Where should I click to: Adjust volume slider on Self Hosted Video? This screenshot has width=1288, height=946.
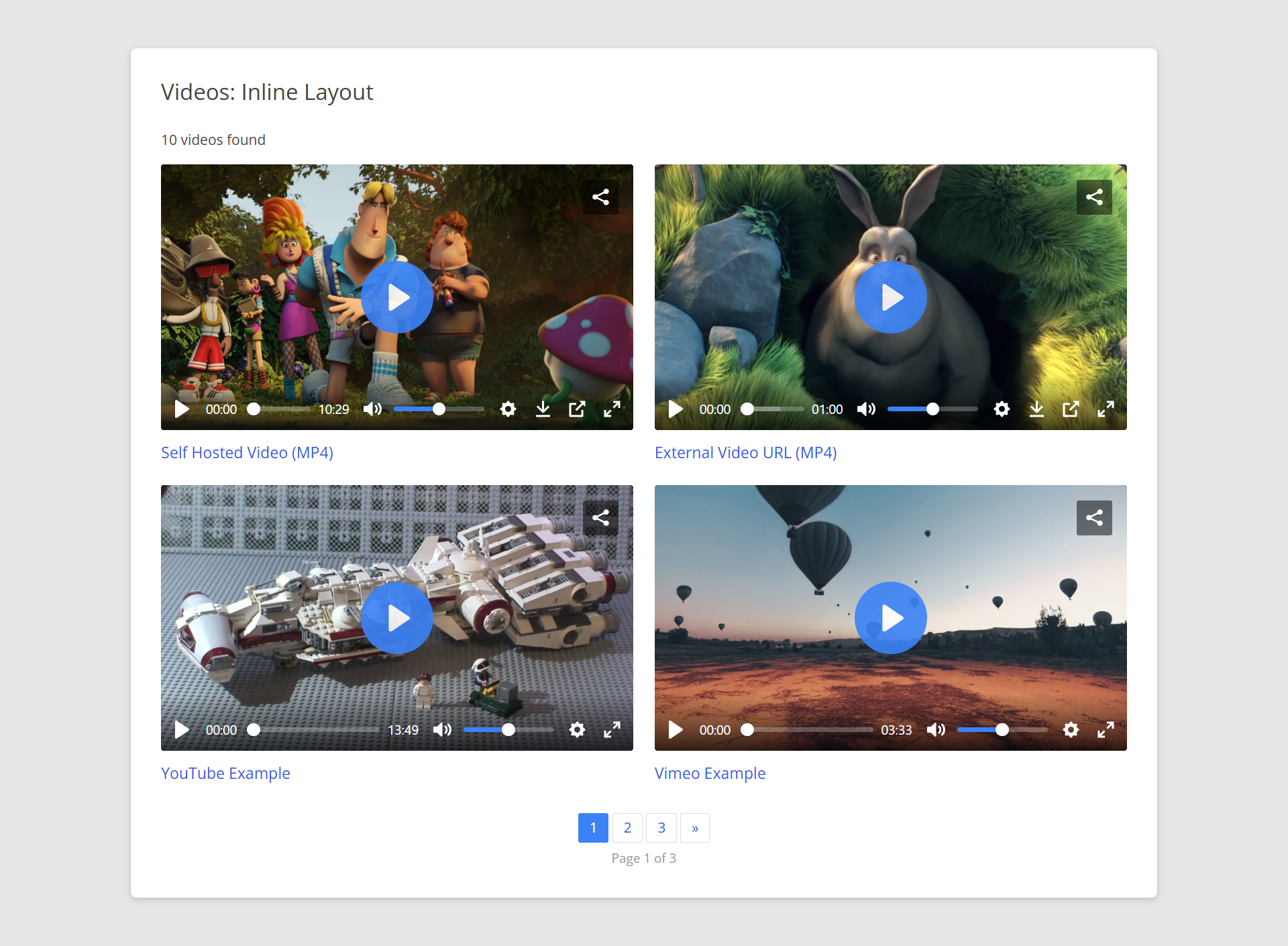click(x=439, y=409)
